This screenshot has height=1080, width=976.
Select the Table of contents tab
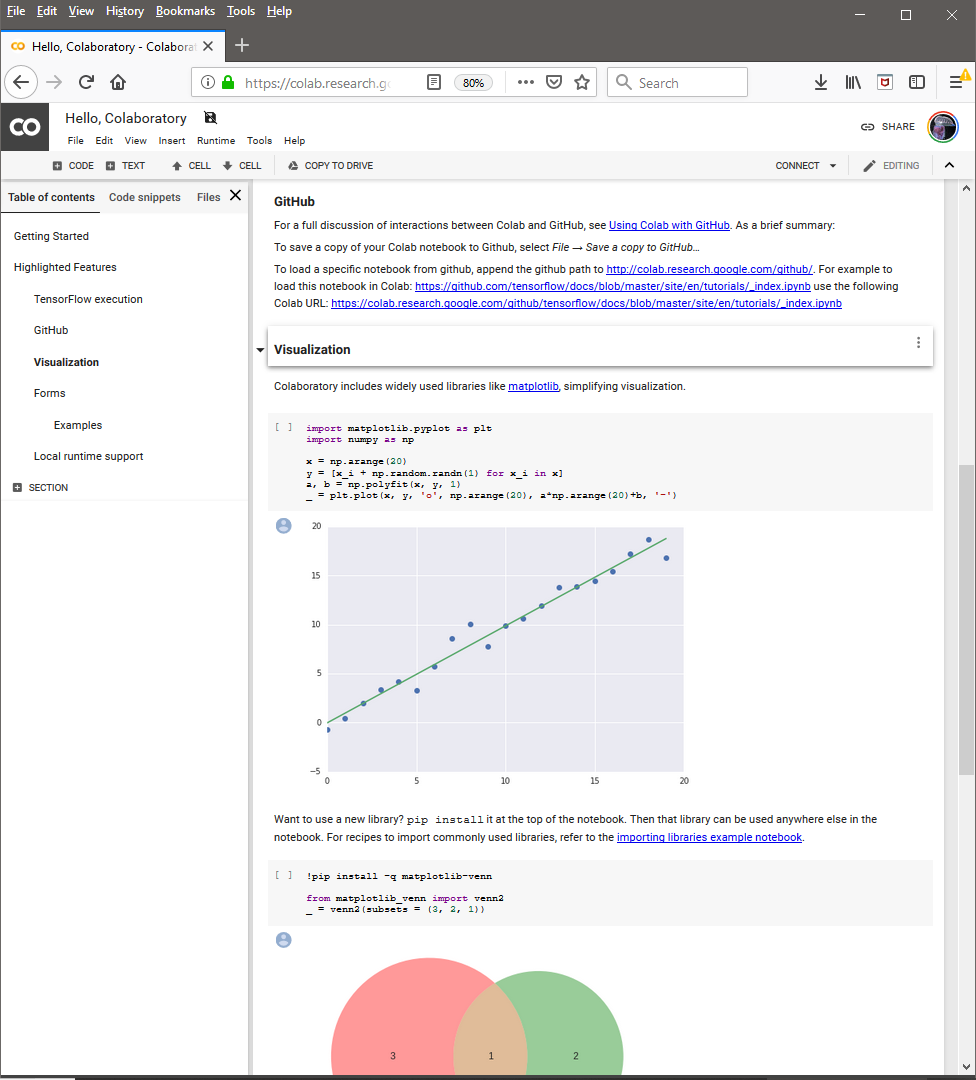point(51,197)
